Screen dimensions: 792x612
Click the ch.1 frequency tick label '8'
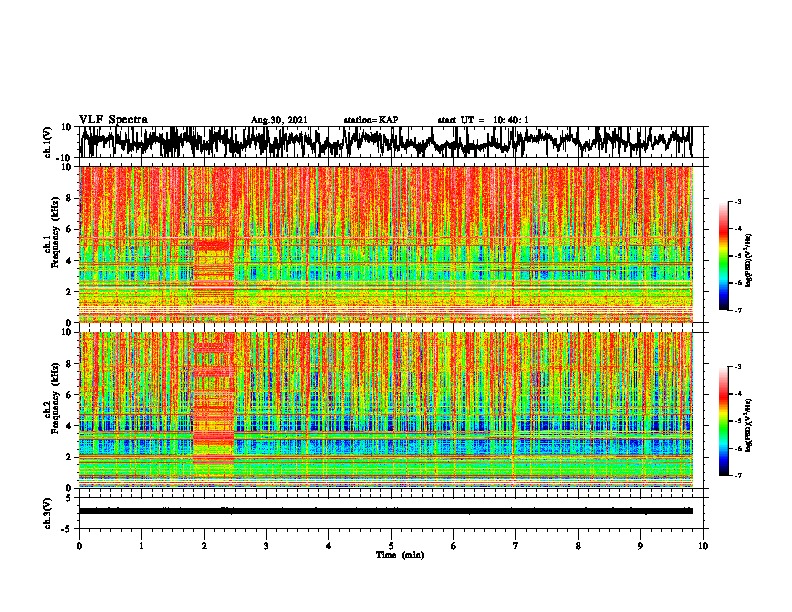(x=69, y=198)
